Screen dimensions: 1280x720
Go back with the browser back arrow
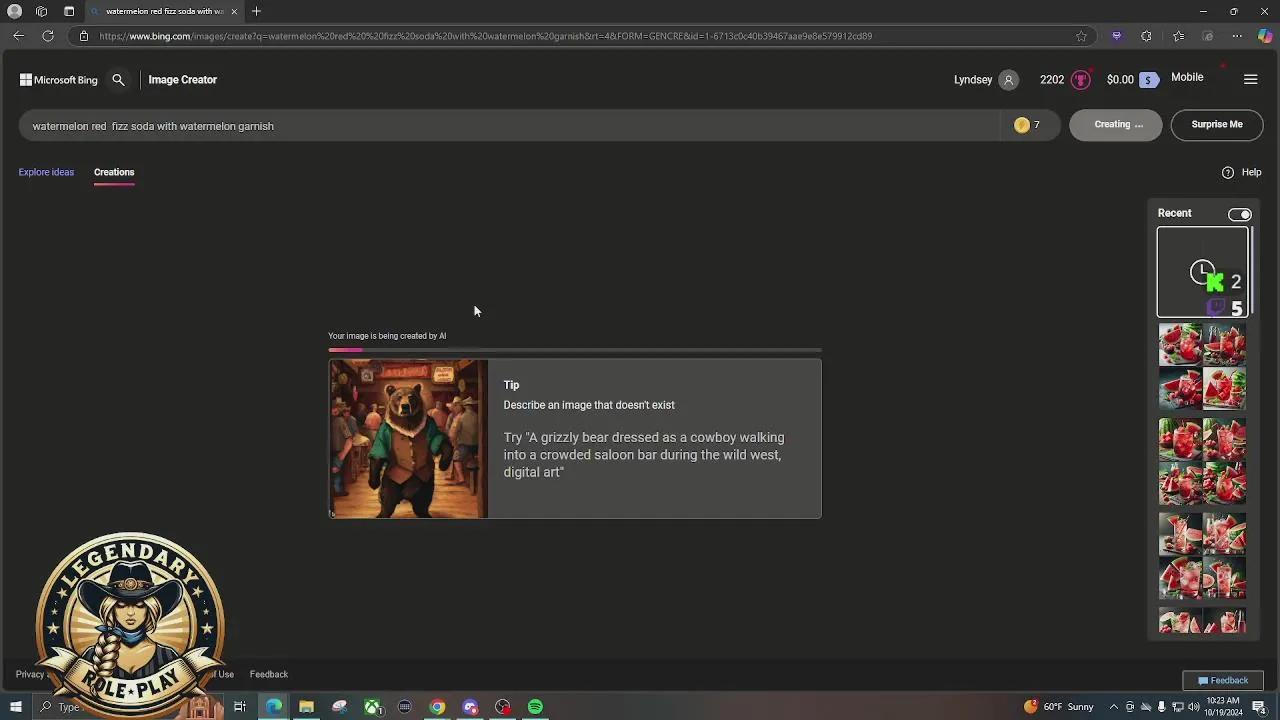point(18,36)
